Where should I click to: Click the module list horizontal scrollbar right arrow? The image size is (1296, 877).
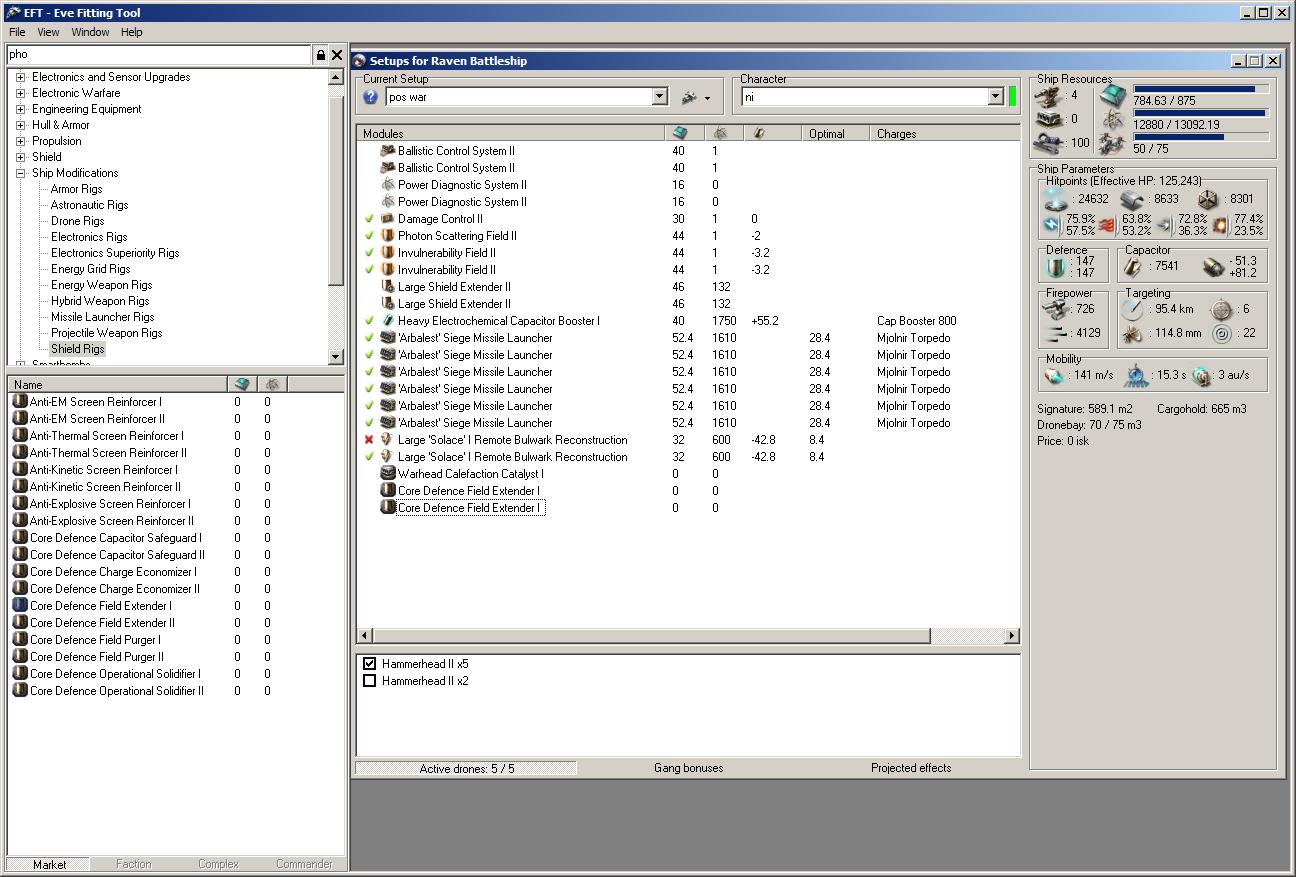pyautogui.click(x=1012, y=635)
